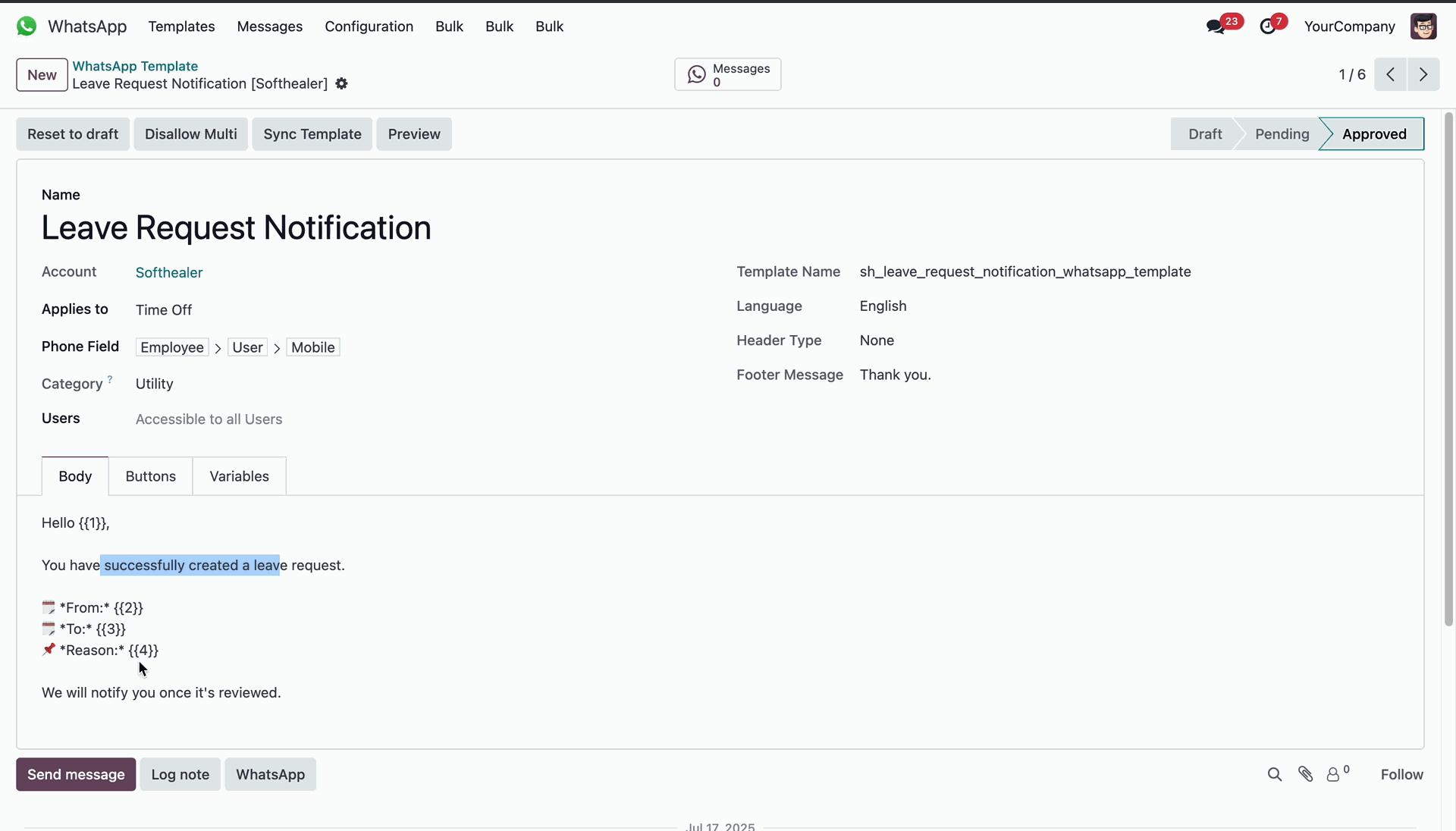Click the paperclip attachments icon
The width and height of the screenshot is (1456, 831).
click(x=1305, y=774)
